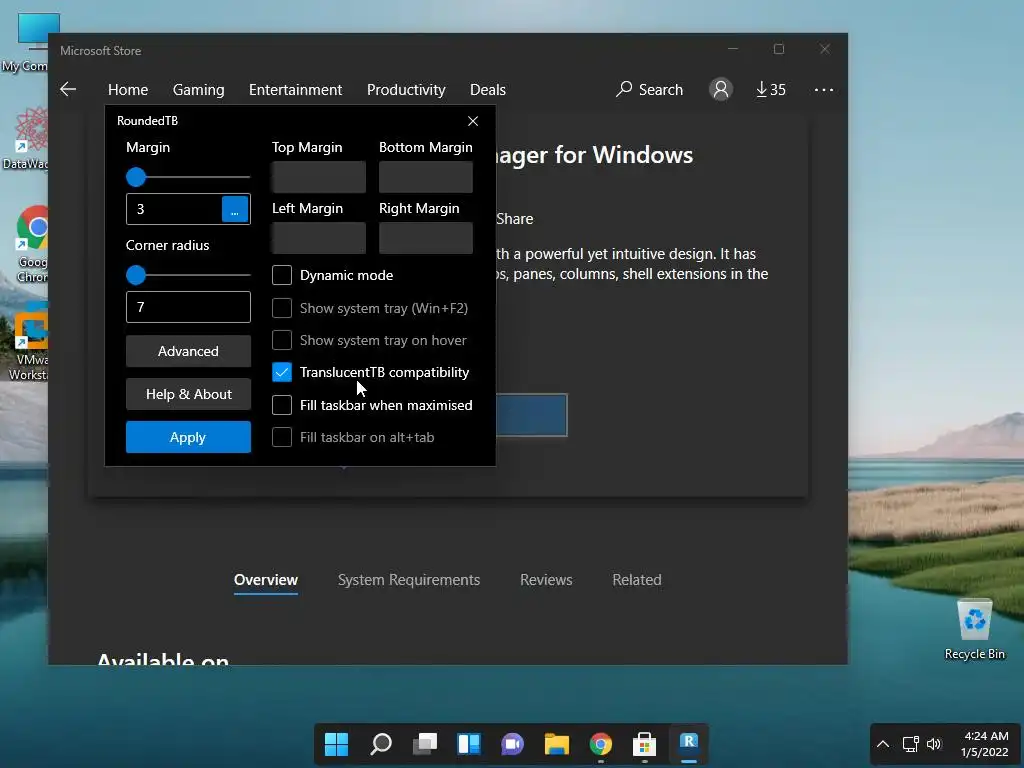Viewport: 1024px width, 768px height.
Task: Select the Recycle Bin desktop icon
Action: [974, 630]
